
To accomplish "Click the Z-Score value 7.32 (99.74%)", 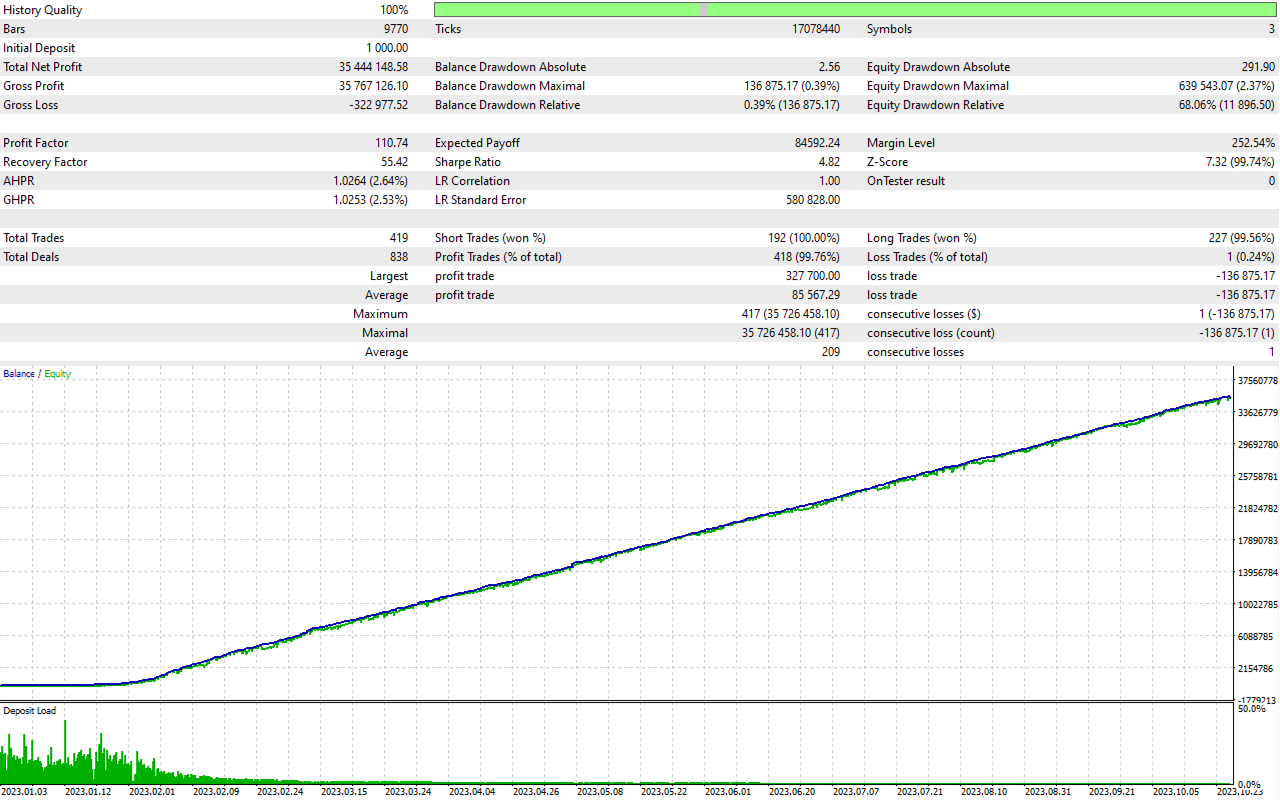I will pyautogui.click(x=1238, y=162).
